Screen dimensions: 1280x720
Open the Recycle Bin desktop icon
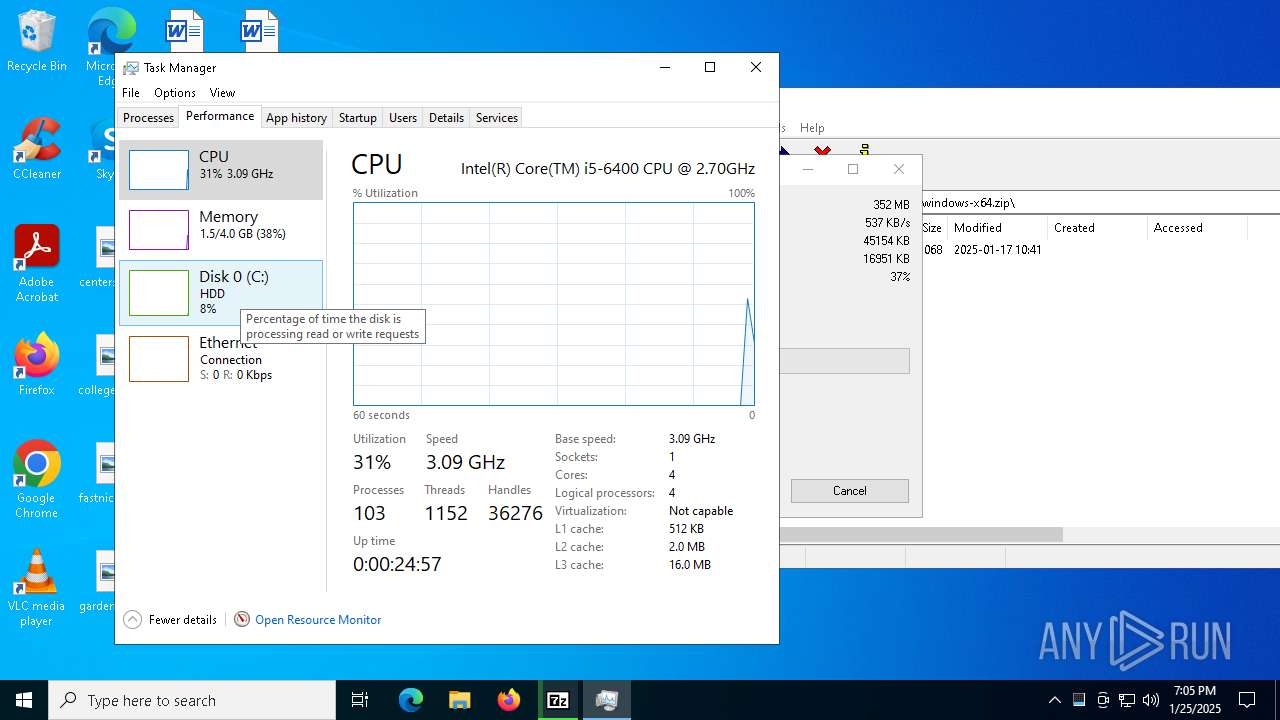point(36,40)
